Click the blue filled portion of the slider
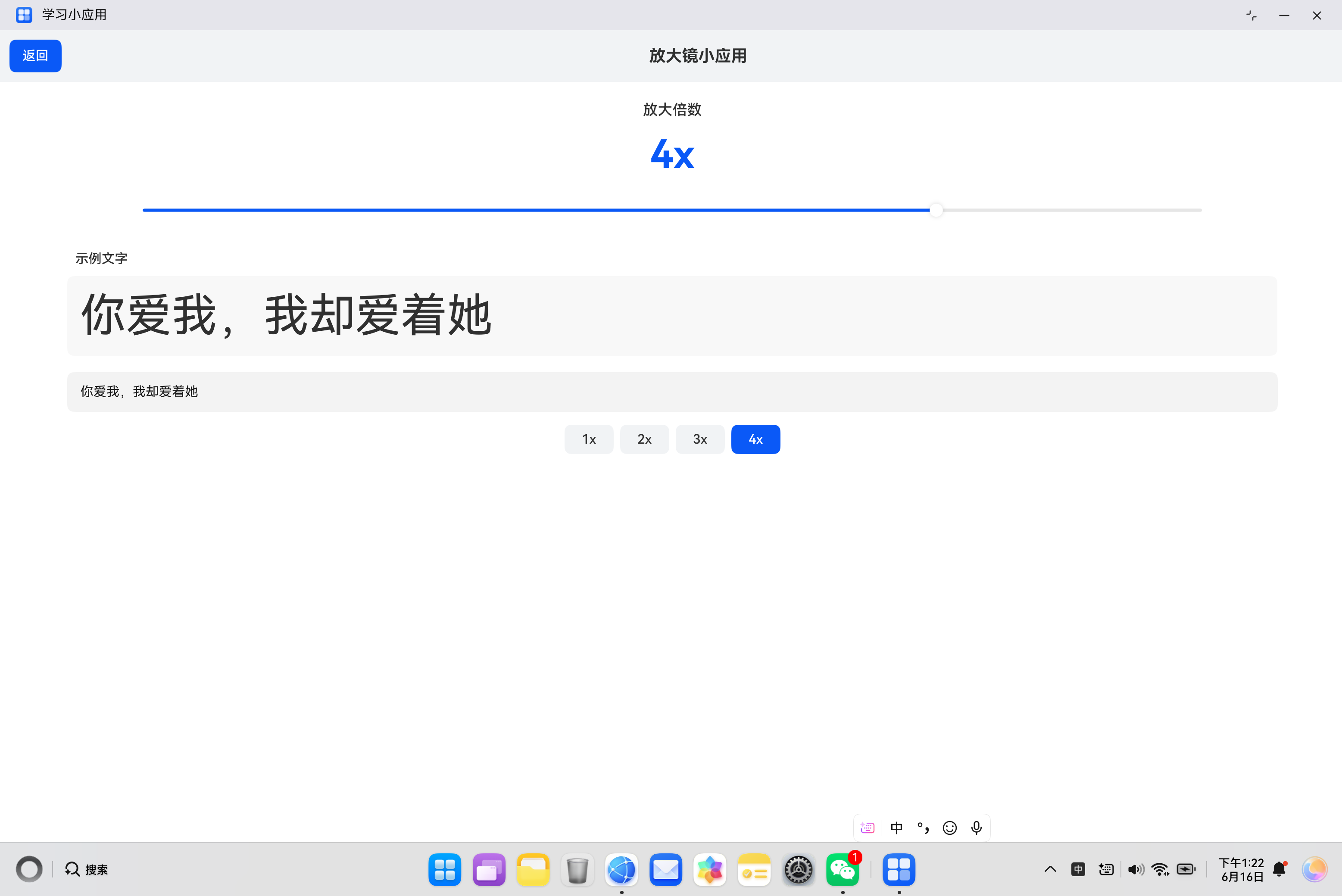The height and width of the screenshot is (896, 1342). [x=536, y=210]
